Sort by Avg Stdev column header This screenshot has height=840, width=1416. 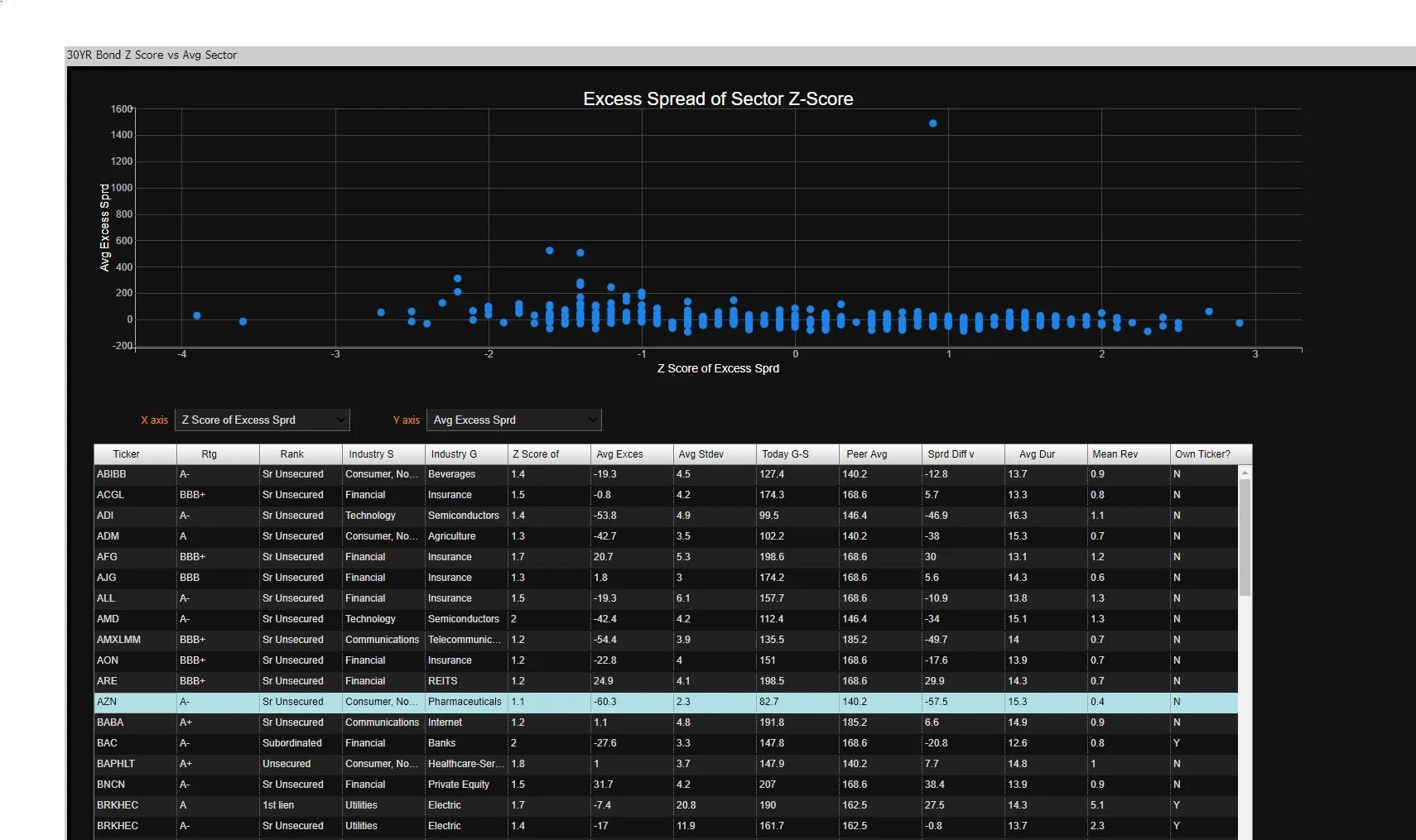click(715, 454)
